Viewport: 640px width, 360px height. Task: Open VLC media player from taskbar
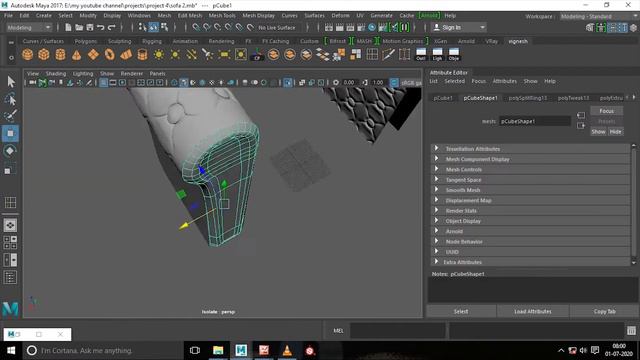287,350
